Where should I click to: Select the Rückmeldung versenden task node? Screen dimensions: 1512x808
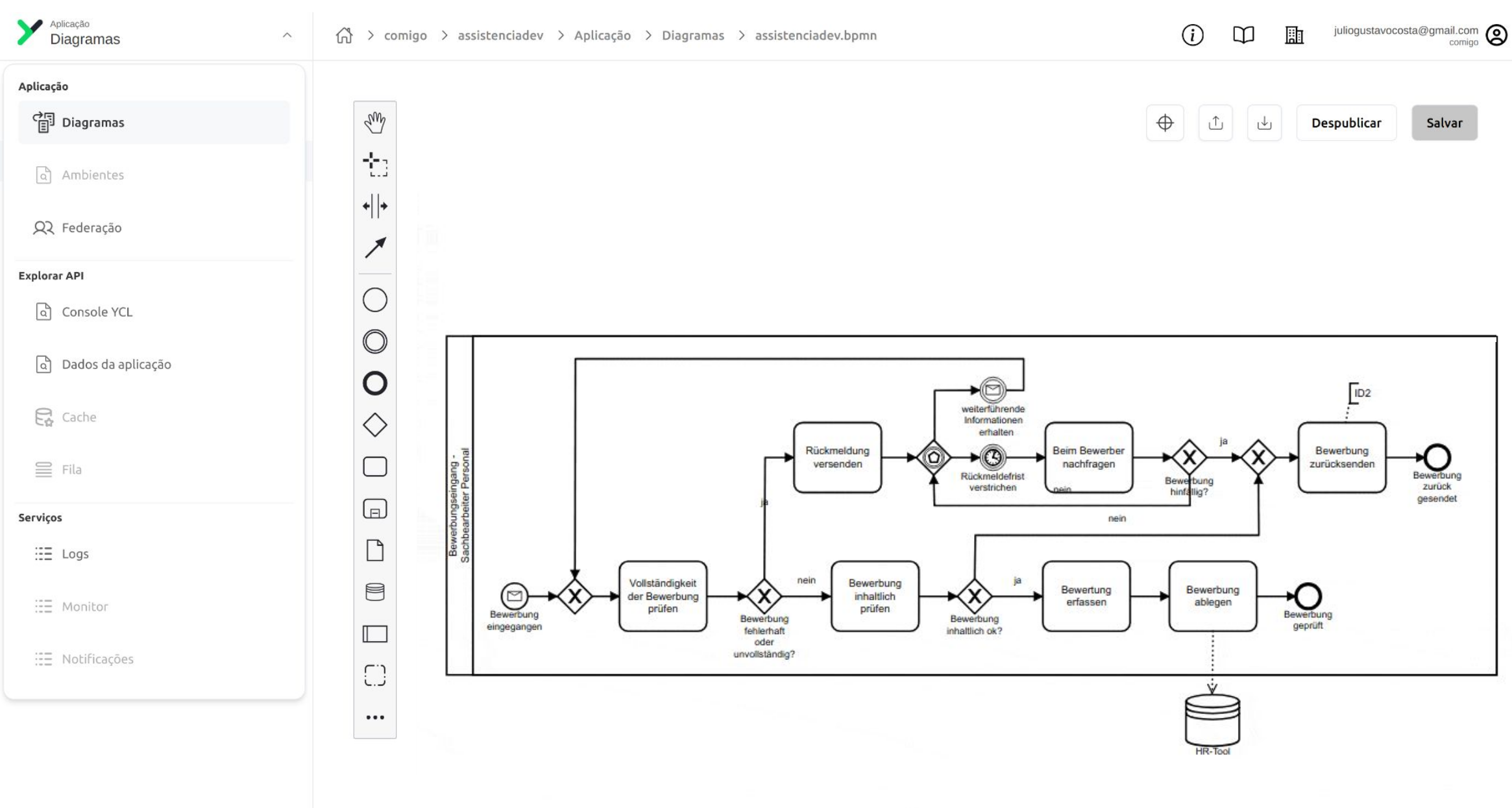point(837,458)
